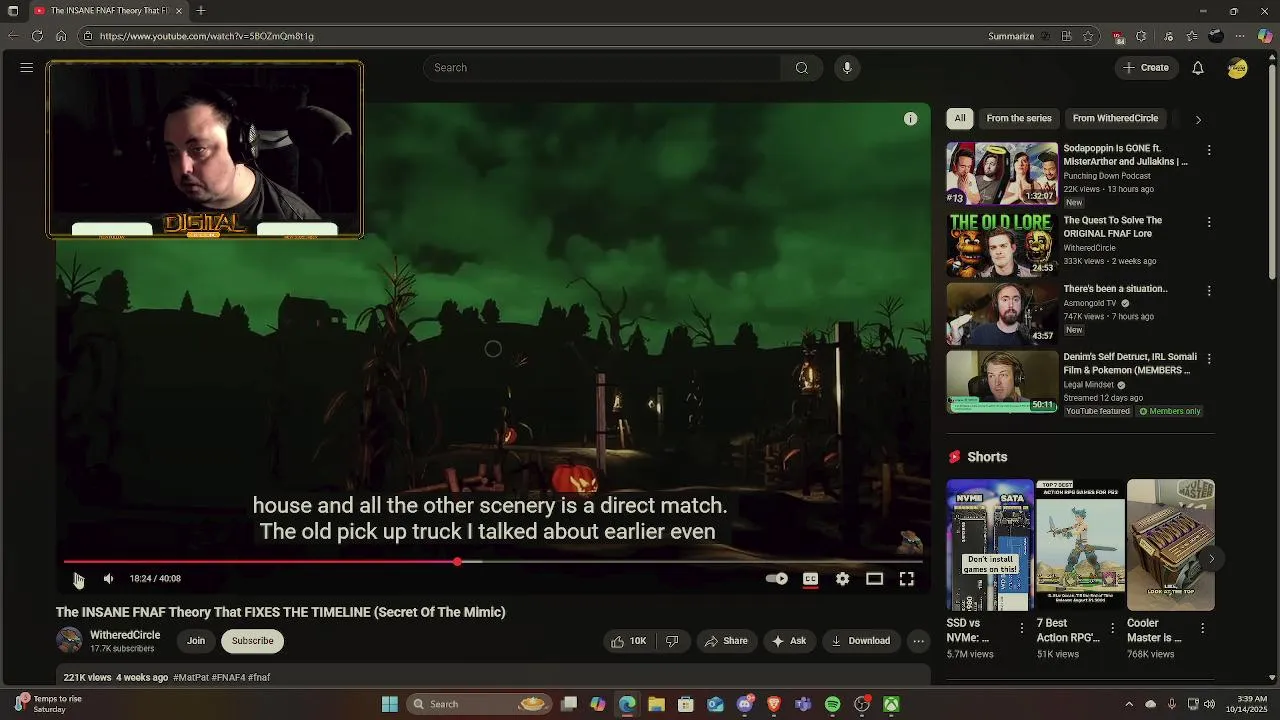Click the YouTube search field

pyautogui.click(x=602, y=68)
